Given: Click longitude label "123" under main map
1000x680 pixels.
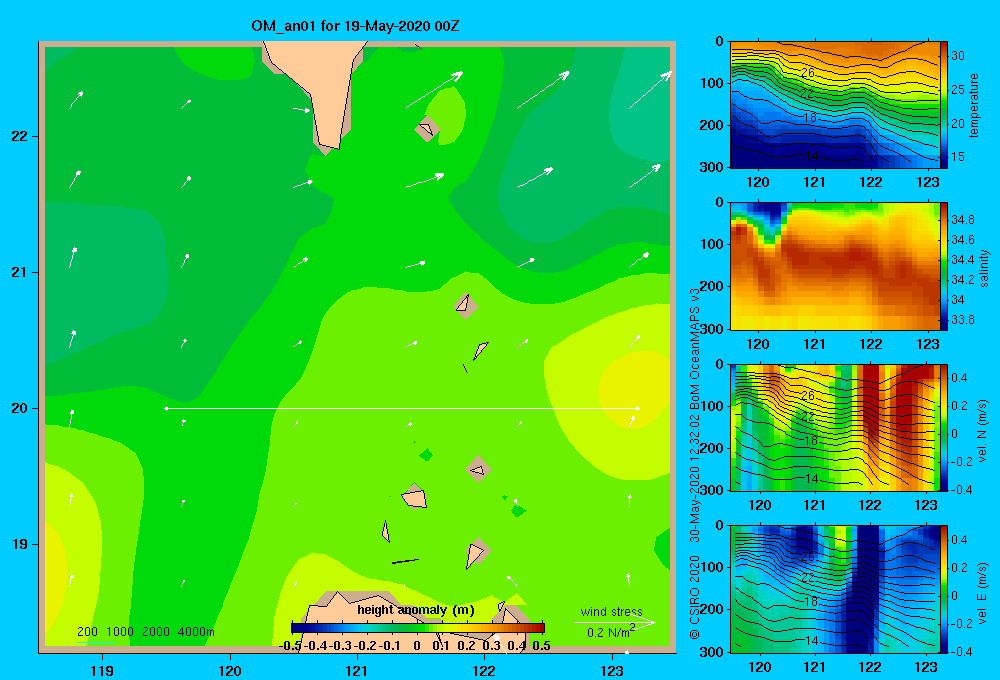Looking at the screenshot, I should coord(612,670).
